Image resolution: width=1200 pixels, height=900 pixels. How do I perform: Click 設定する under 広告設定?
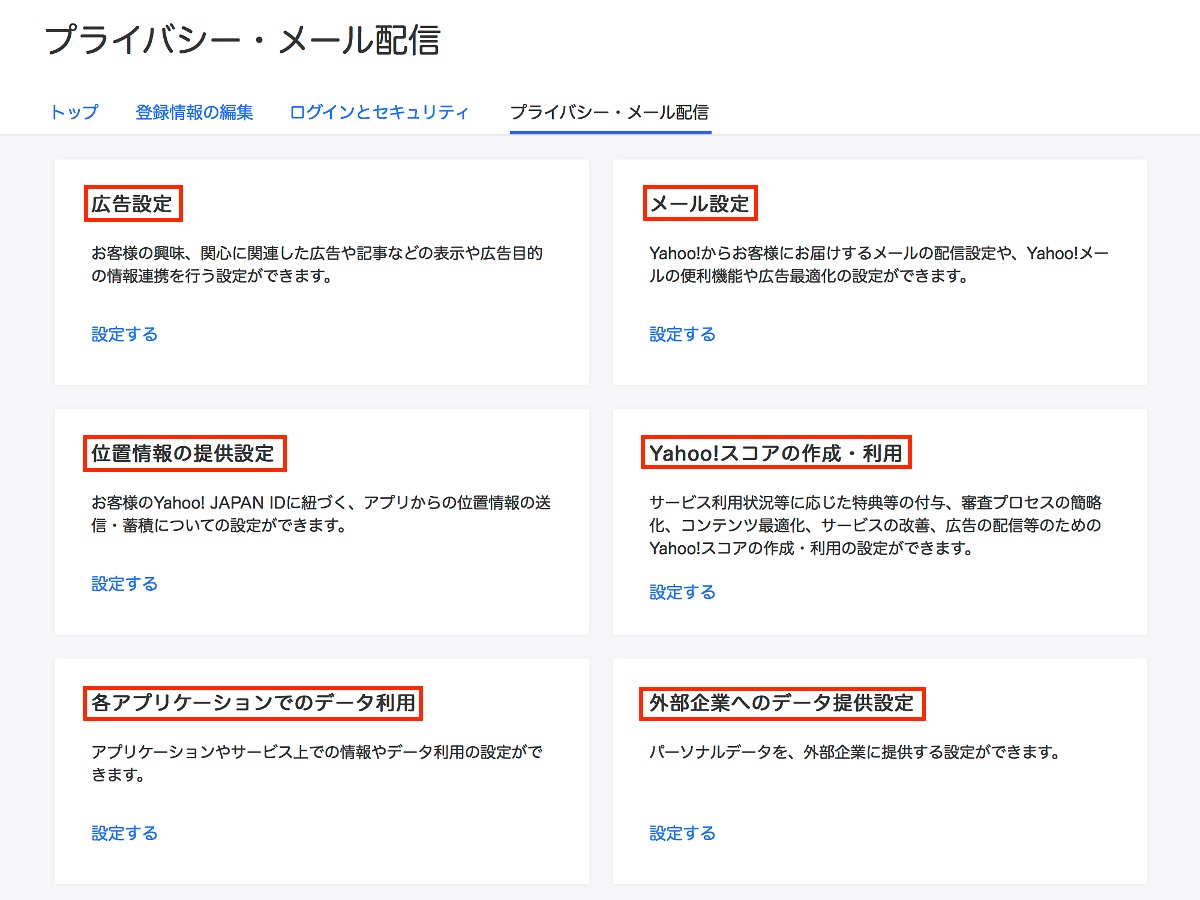coord(125,334)
